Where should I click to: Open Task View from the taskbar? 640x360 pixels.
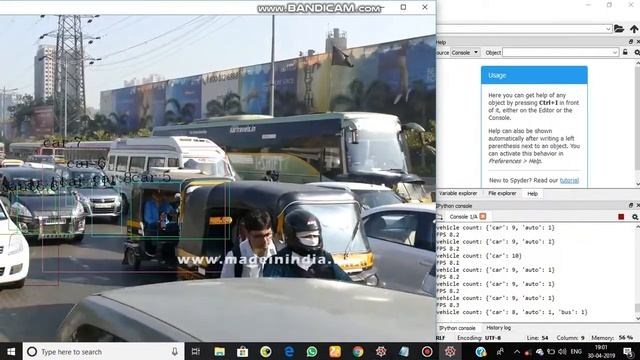click(196, 351)
